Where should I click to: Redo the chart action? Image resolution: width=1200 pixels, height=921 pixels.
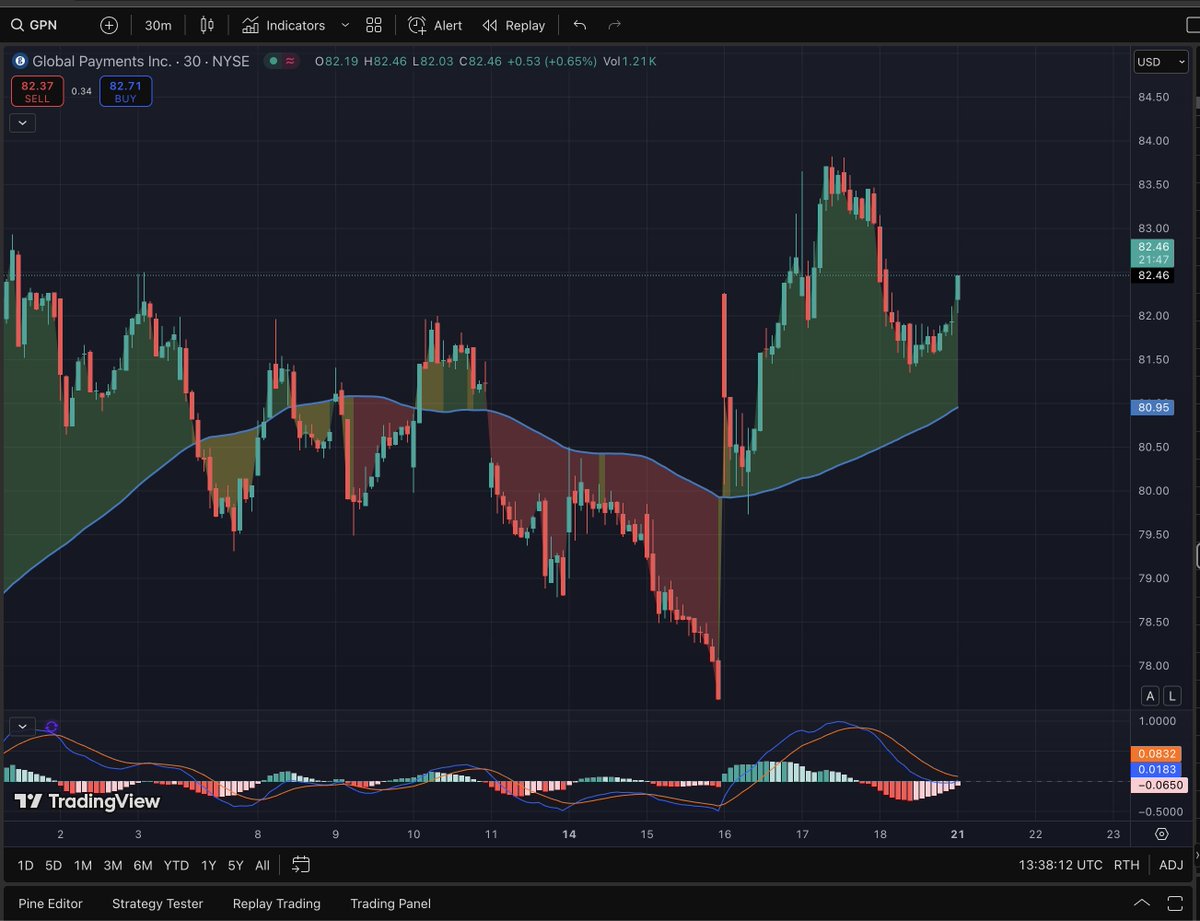(x=615, y=25)
